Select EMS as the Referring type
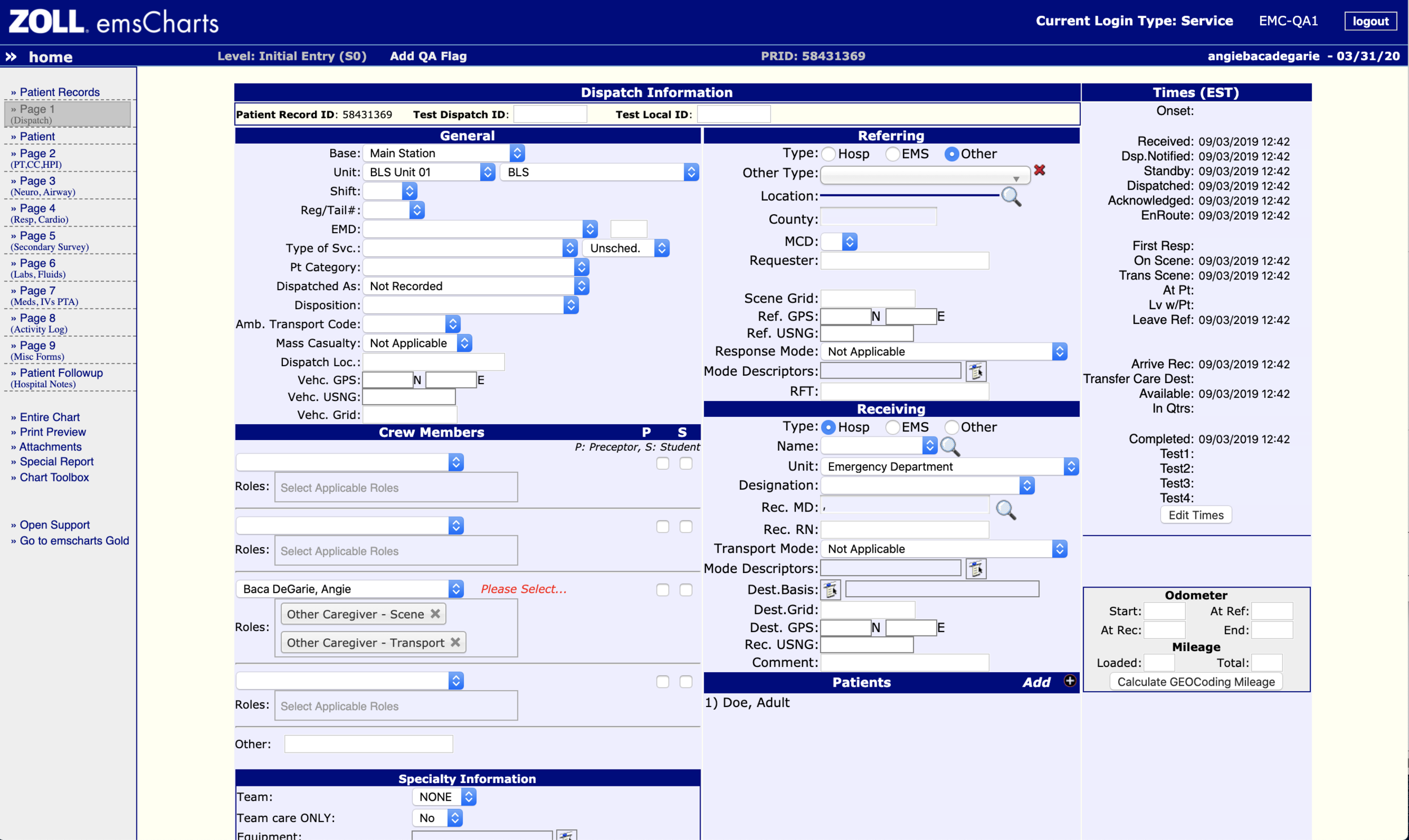 pos(893,153)
